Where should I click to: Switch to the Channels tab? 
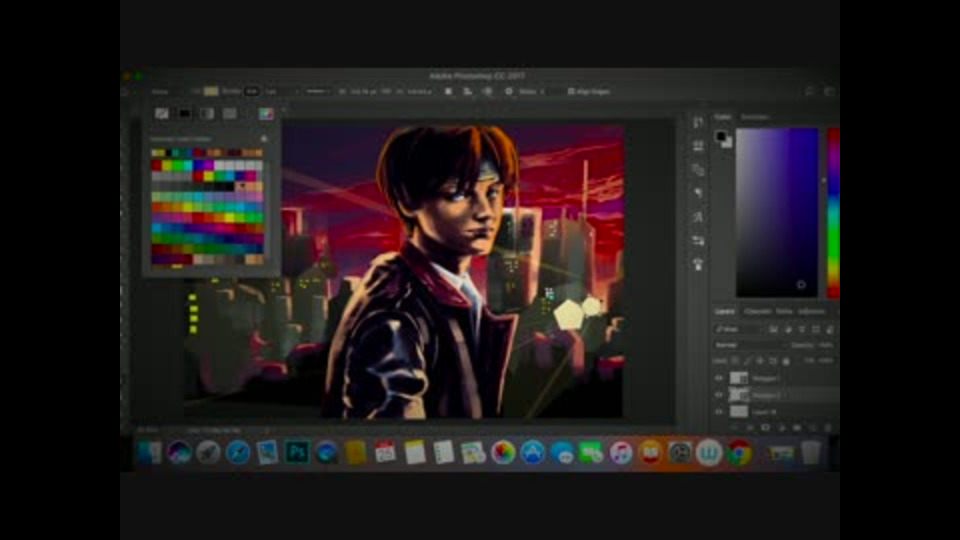[x=757, y=312]
